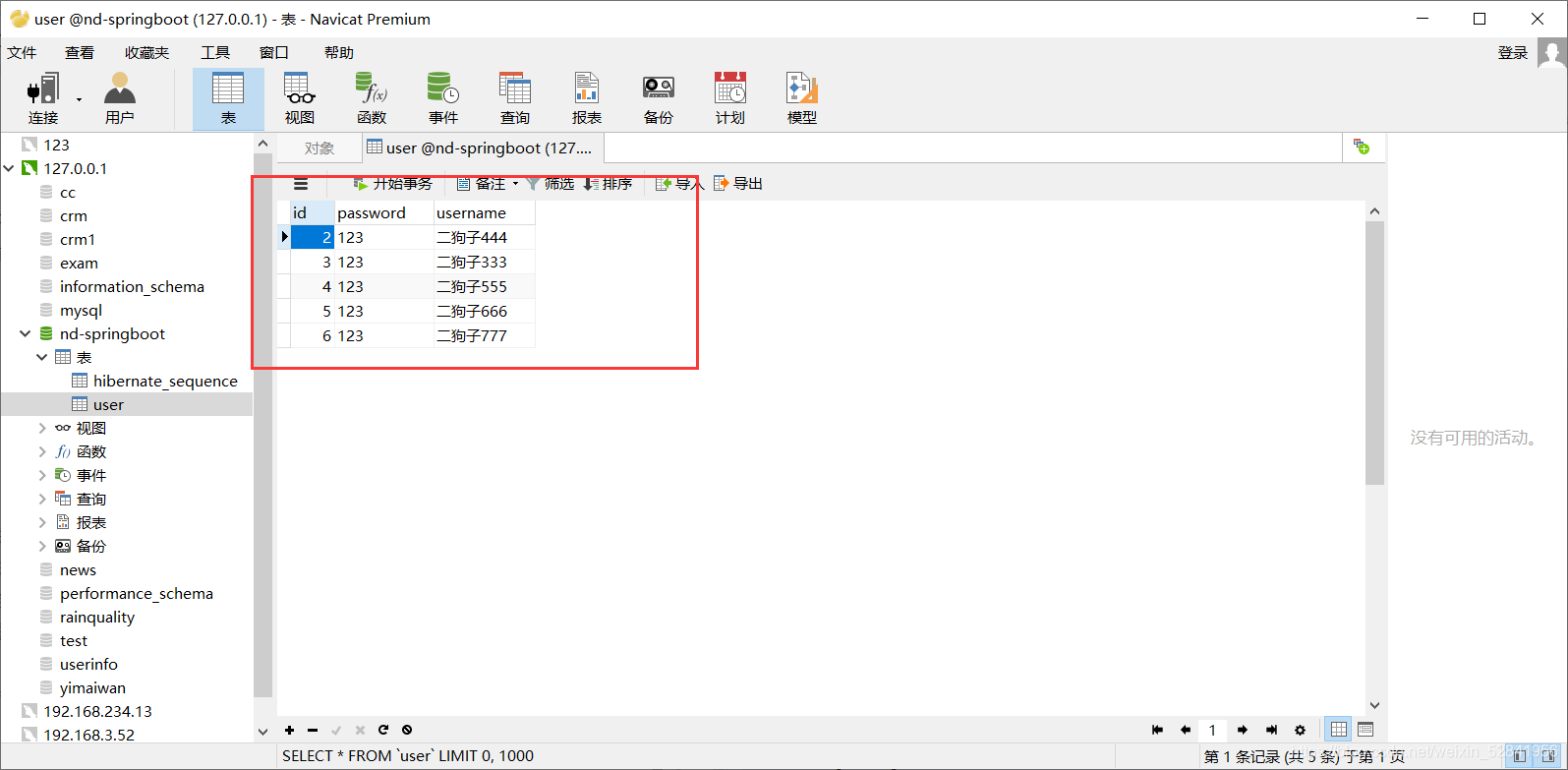The image size is (1568, 770).
Task: Go to the next page
Action: click(x=1243, y=730)
